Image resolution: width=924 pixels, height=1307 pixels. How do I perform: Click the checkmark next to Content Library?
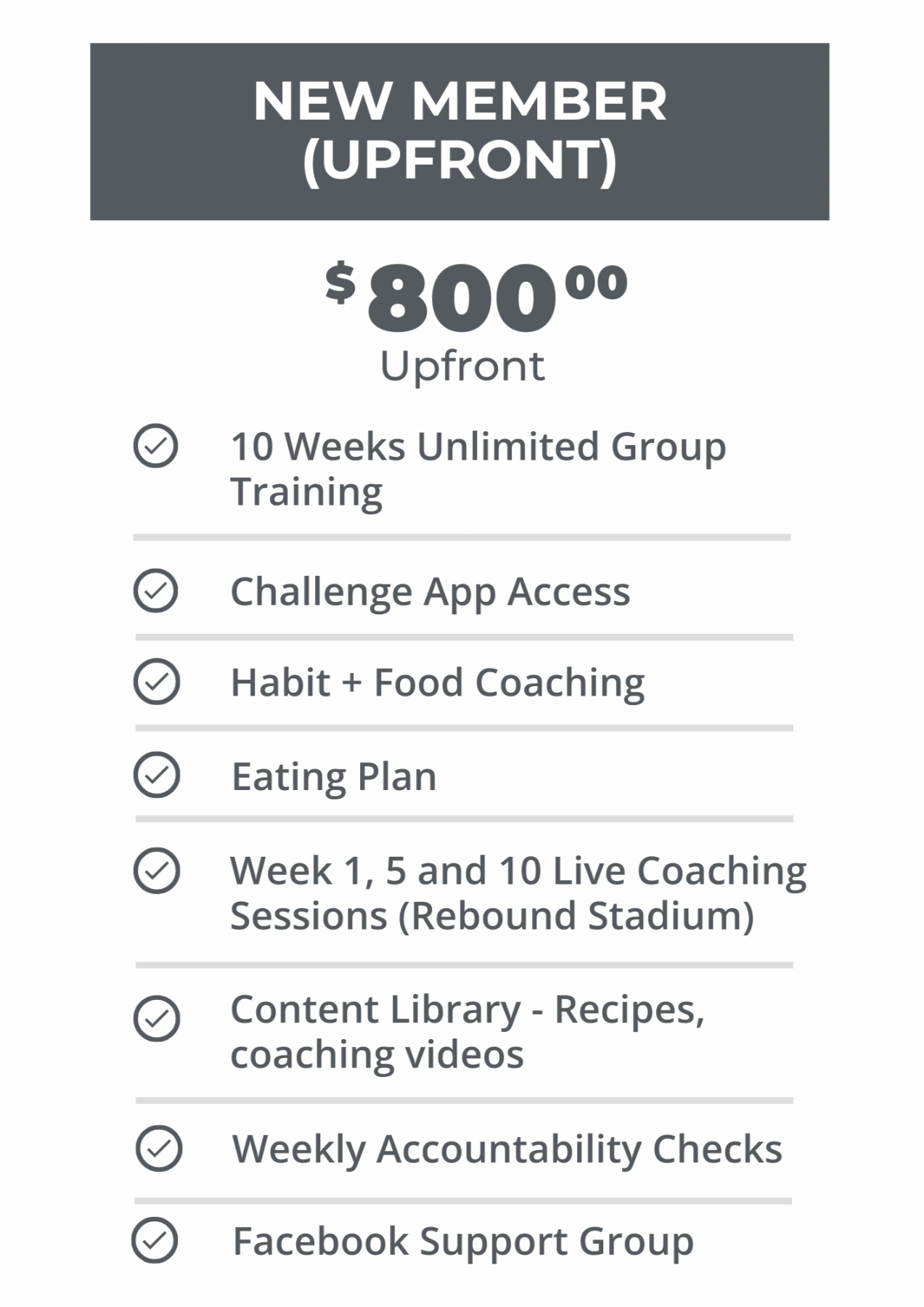pos(156,1019)
